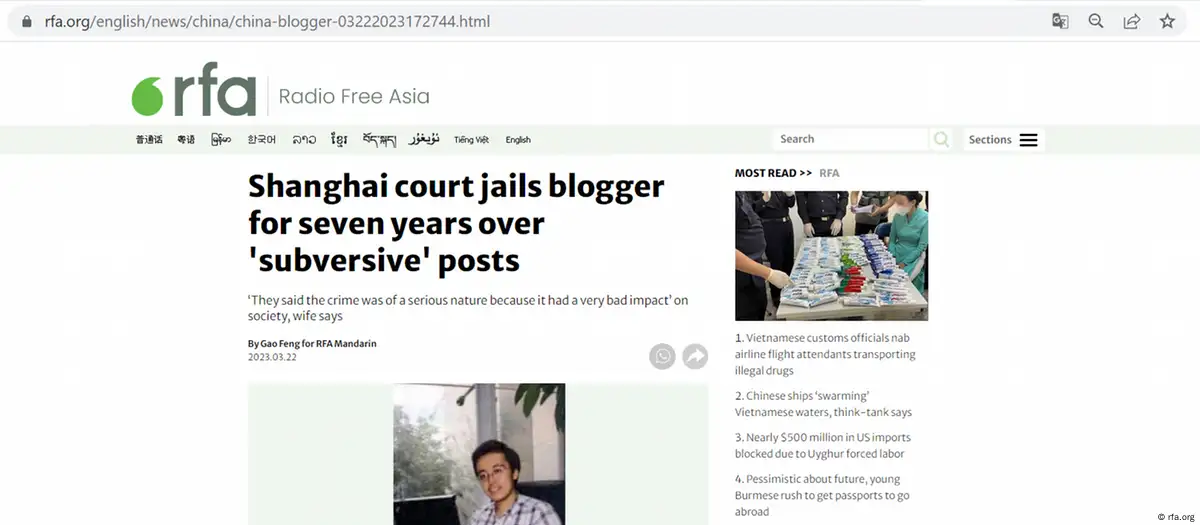Image resolution: width=1200 pixels, height=525 pixels.
Task: Switch to Korean language edition
Action: tap(262, 140)
